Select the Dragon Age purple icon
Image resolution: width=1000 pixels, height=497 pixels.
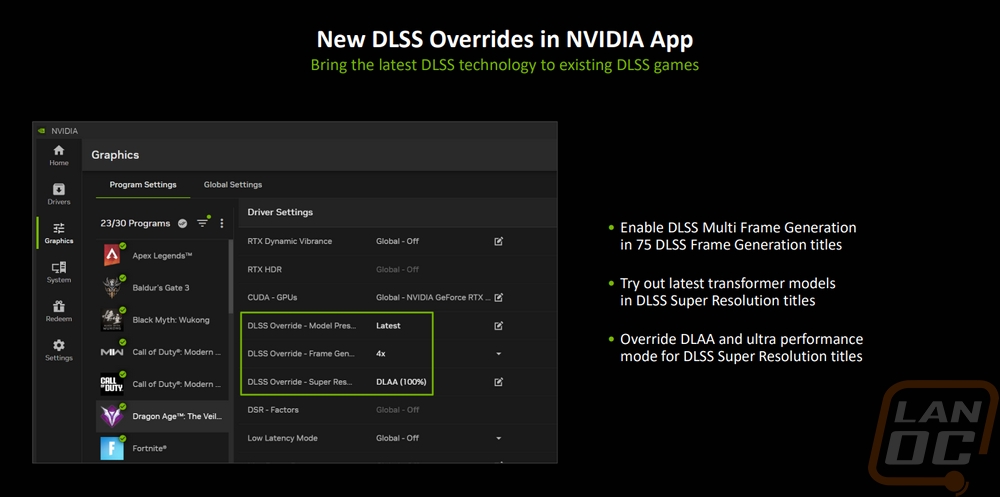tap(112, 417)
